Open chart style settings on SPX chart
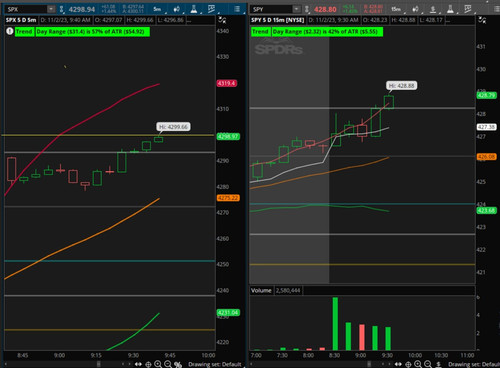 point(177,9)
